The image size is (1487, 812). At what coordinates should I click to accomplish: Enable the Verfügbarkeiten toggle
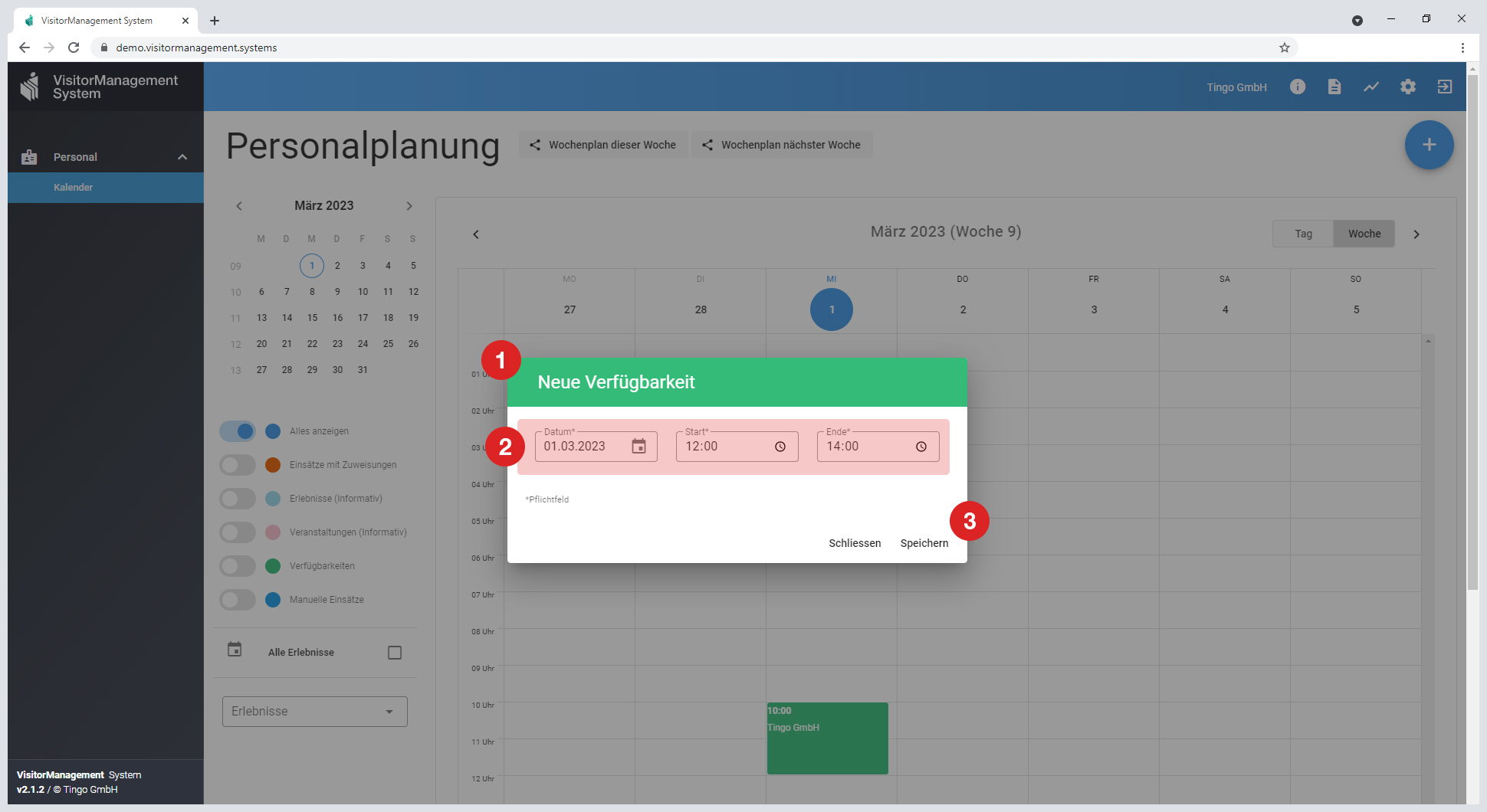click(238, 566)
